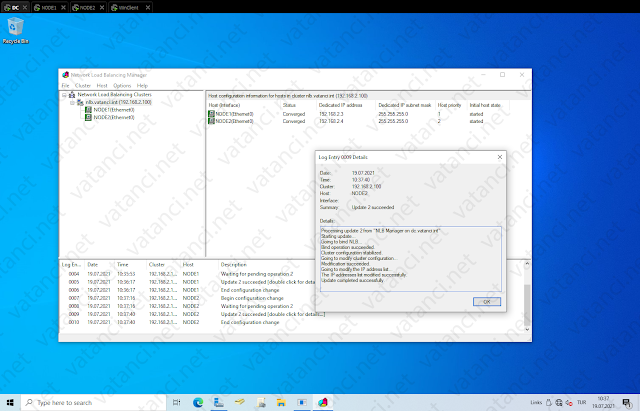Image resolution: width=640 pixels, height=411 pixels.
Task: Click dedicated IP 192.168.2.3 cell
Action: coord(331,114)
